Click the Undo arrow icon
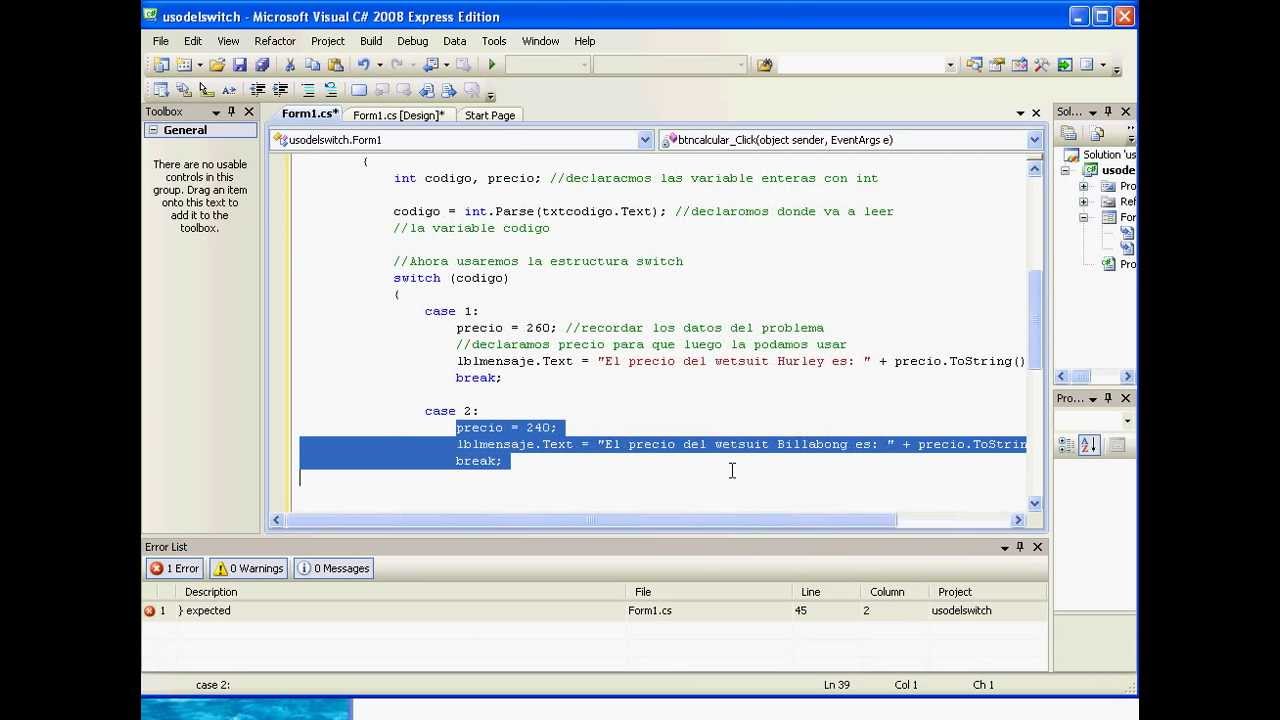This screenshot has width=1280, height=720. pos(363,64)
